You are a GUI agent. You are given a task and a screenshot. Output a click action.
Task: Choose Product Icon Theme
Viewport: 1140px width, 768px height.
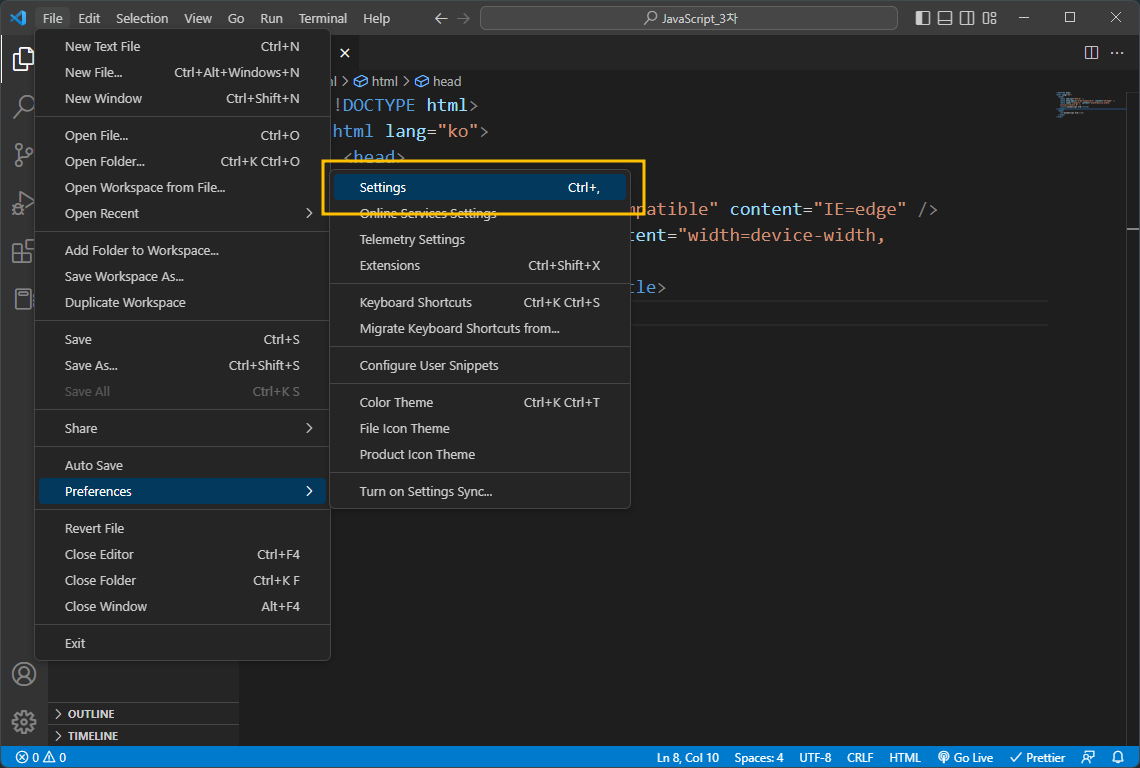pyautogui.click(x=480, y=455)
